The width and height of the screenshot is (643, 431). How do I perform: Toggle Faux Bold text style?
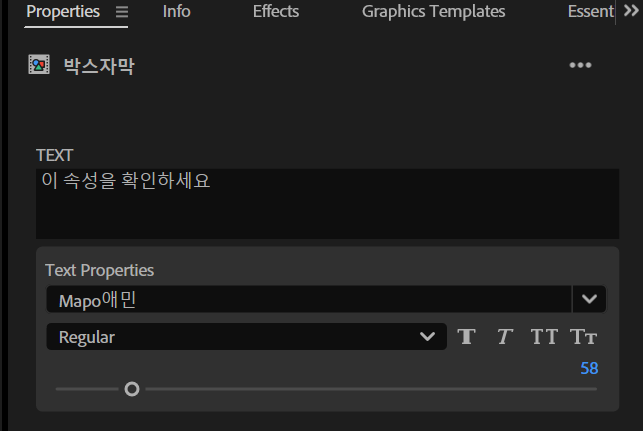[467, 337]
